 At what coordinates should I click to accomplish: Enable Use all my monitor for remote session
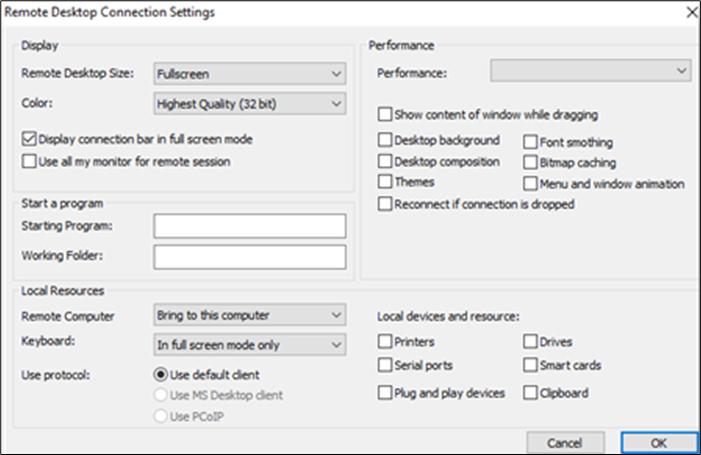pyautogui.click(x=29, y=160)
